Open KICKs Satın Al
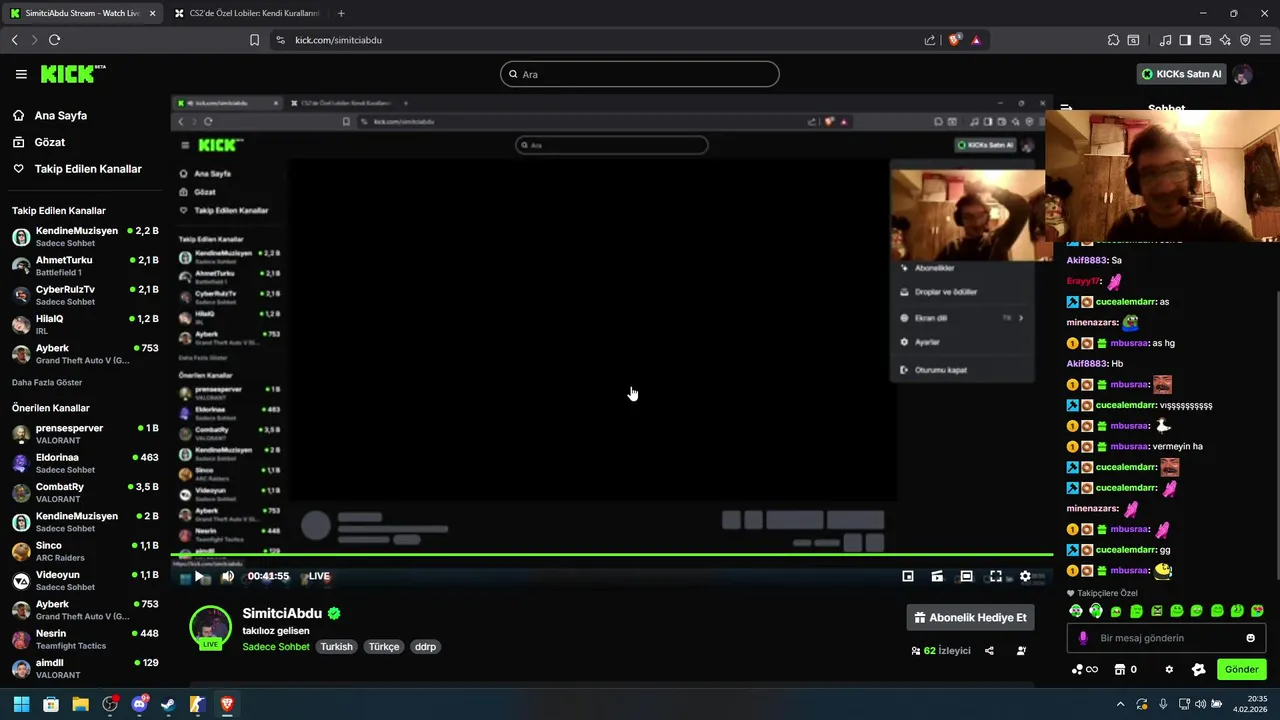The height and width of the screenshot is (720, 1280). pyautogui.click(x=1182, y=74)
